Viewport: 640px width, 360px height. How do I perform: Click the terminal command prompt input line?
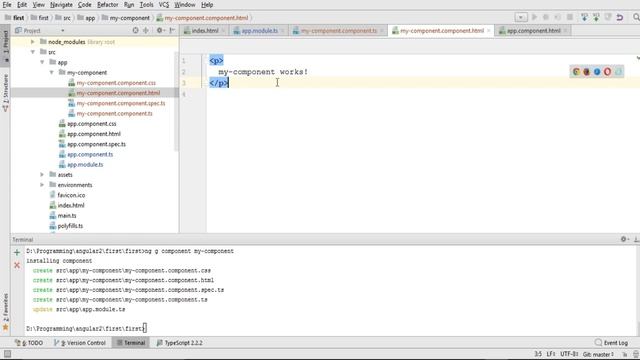[x=86, y=328]
